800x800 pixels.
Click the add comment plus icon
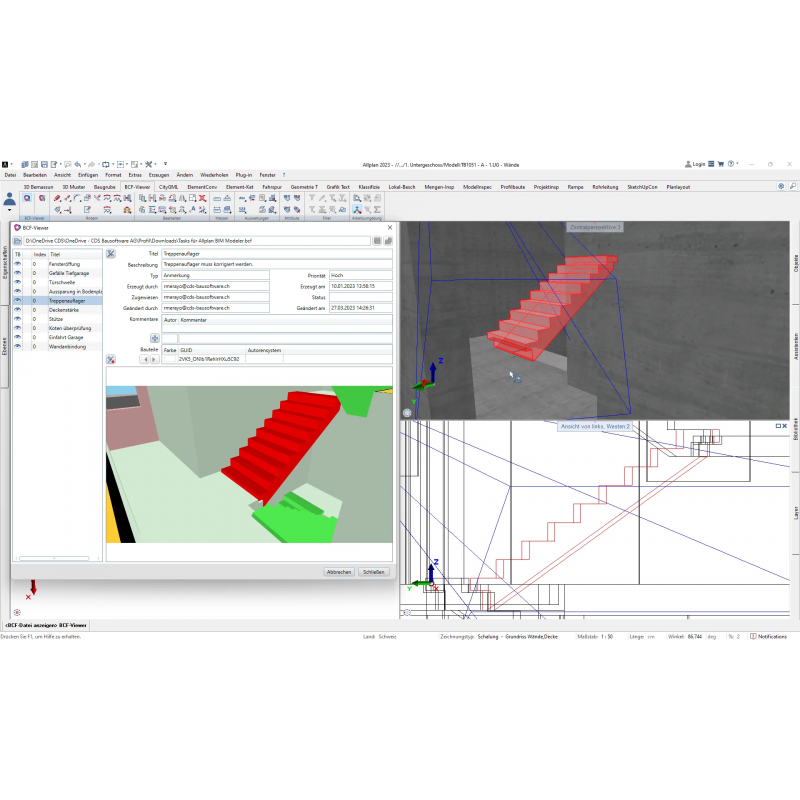point(155,338)
